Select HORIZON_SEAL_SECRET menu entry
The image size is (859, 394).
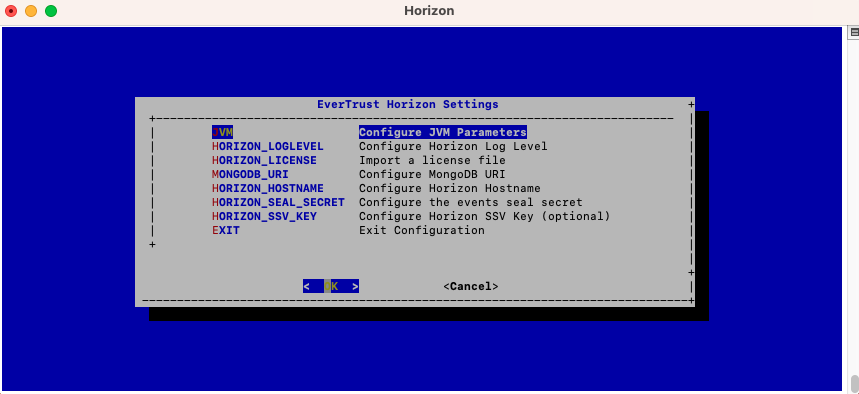point(278,202)
